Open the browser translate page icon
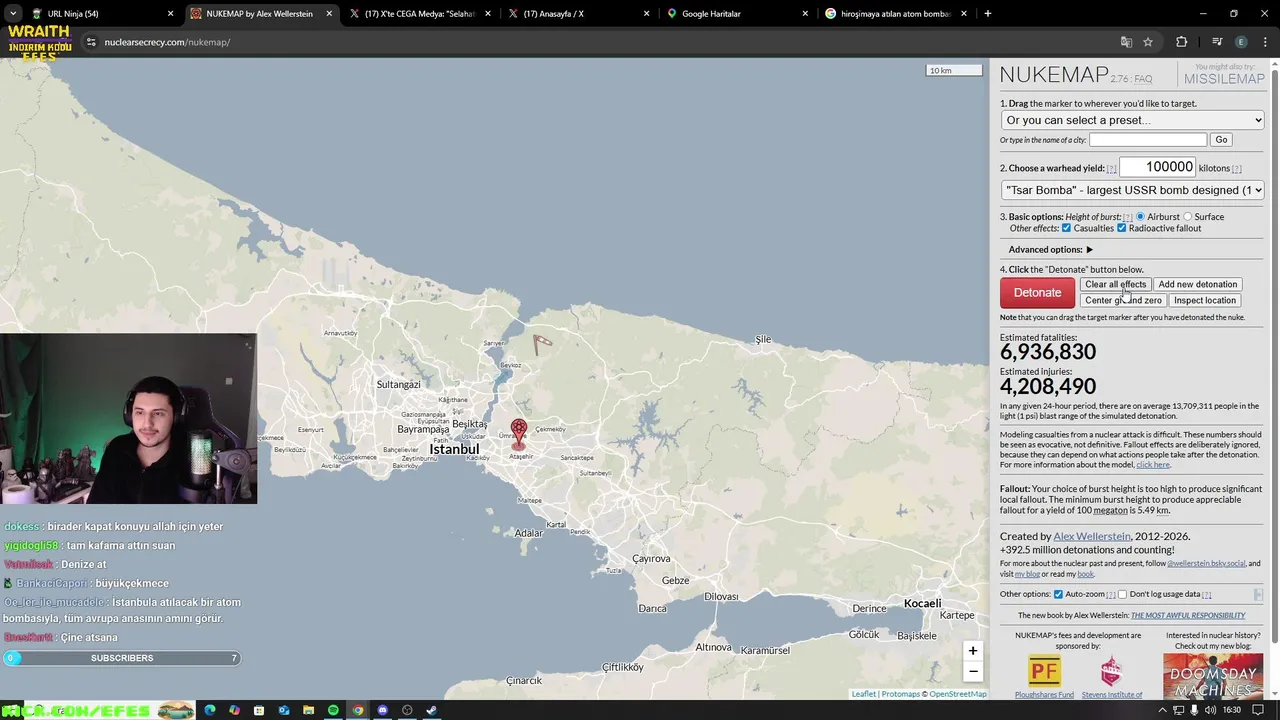The width and height of the screenshot is (1280, 720). click(1126, 42)
